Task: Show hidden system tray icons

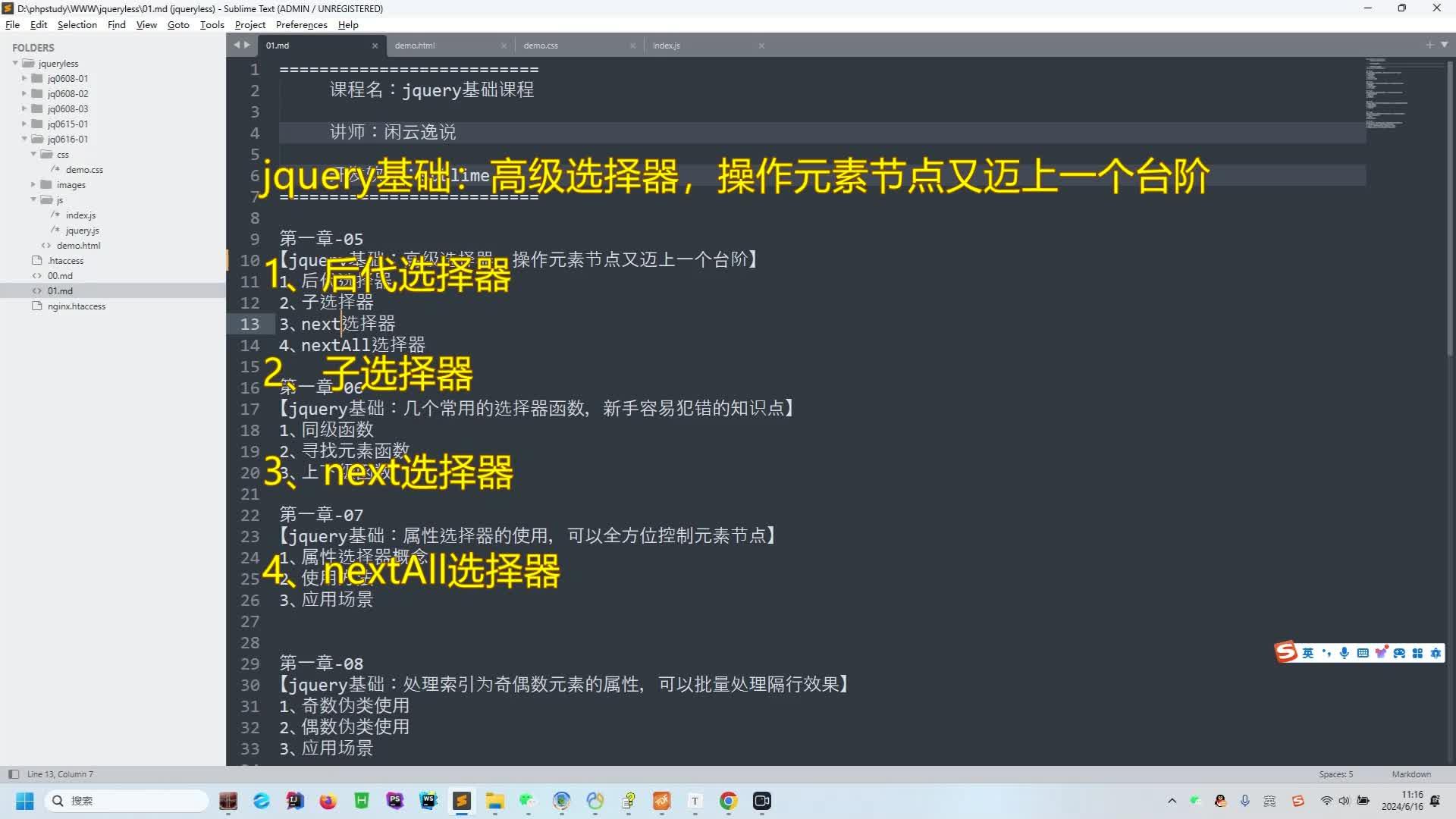Action: tap(1172, 801)
